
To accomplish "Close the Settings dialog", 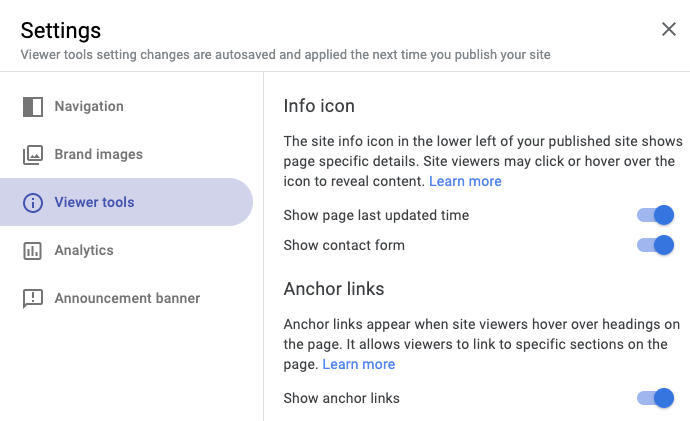I will pyautogui.click(x=669, y=30).
